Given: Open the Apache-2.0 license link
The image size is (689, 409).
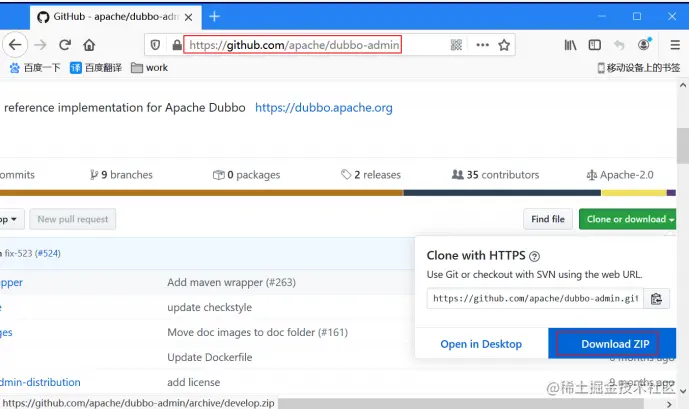Looking at the screenshot, I should pos(620,175).
